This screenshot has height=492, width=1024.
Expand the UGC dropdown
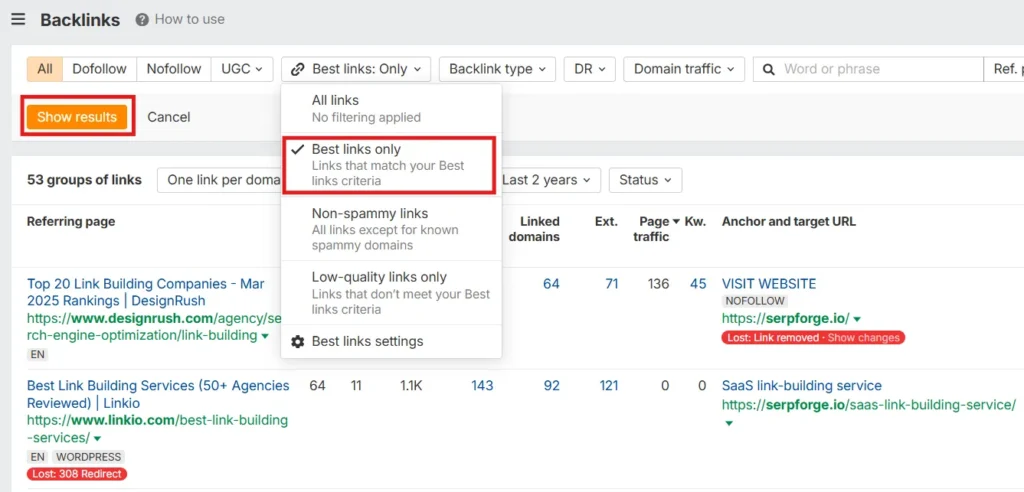(x=242, y=69)
